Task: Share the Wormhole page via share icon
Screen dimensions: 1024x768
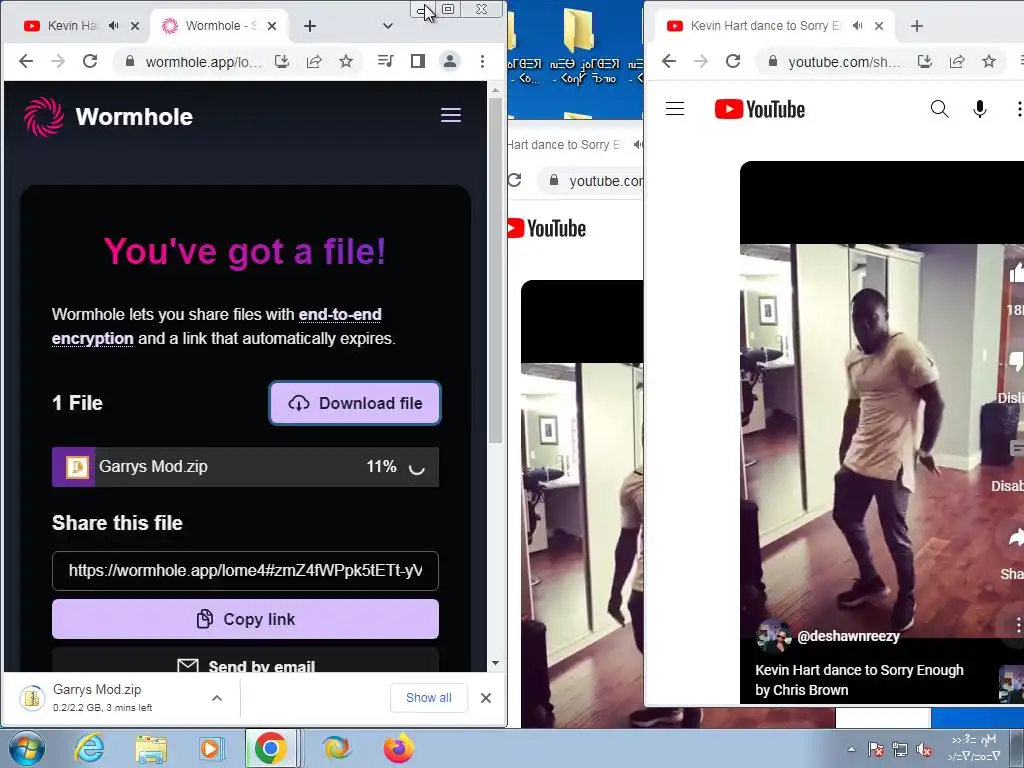Action: click(314, 61)
